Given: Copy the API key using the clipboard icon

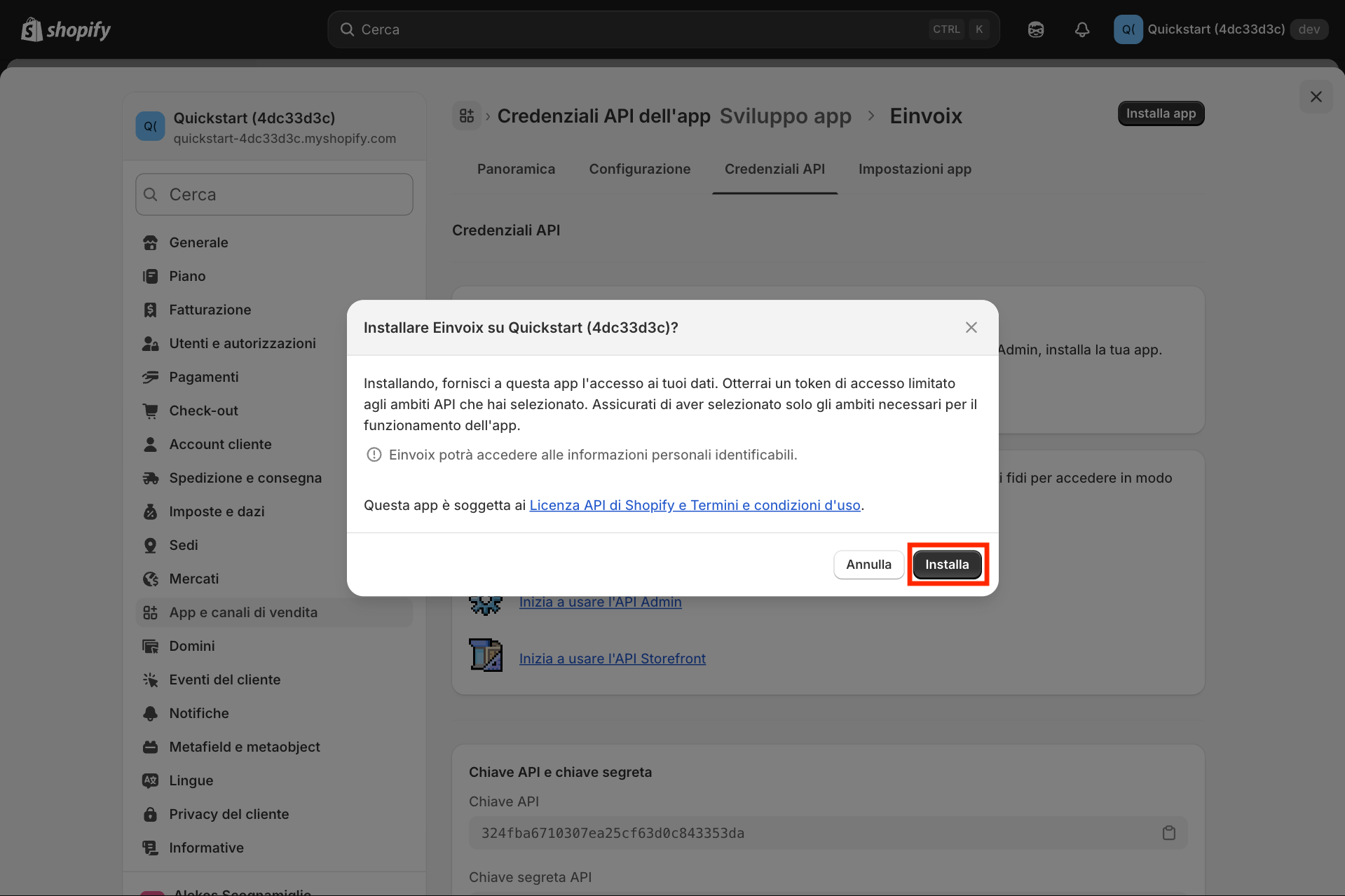Looking at the screenshot, I should (x=1168, y=832).
